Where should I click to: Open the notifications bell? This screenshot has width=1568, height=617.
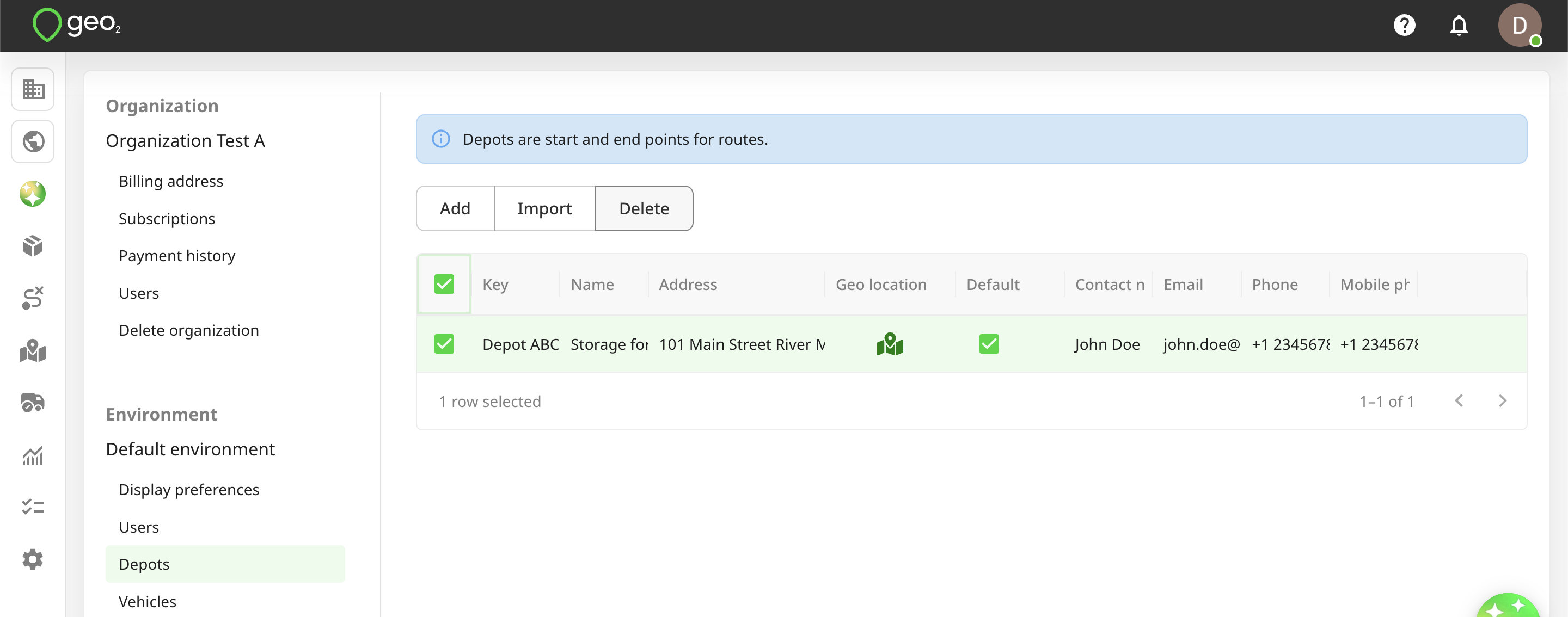click(x=1459, y=26)
